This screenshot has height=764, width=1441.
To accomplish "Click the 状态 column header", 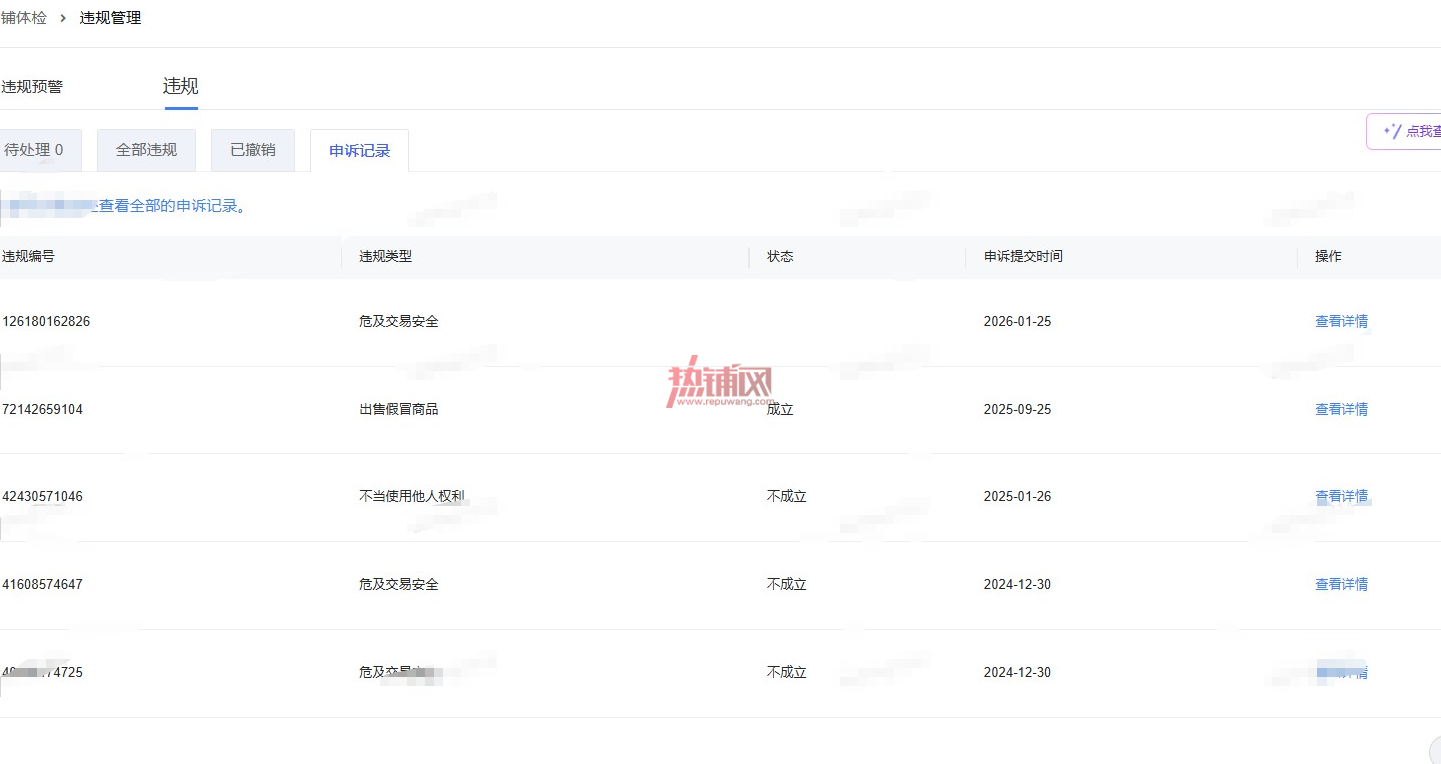I will pyautogui.click(x=780, y=256).
